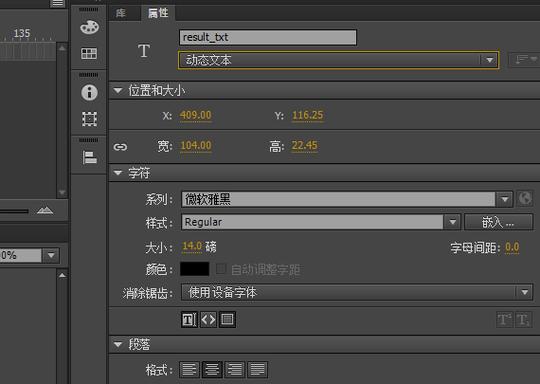Switch to the 库 tab
Viewport: 540px width, 384px height.
121,13
